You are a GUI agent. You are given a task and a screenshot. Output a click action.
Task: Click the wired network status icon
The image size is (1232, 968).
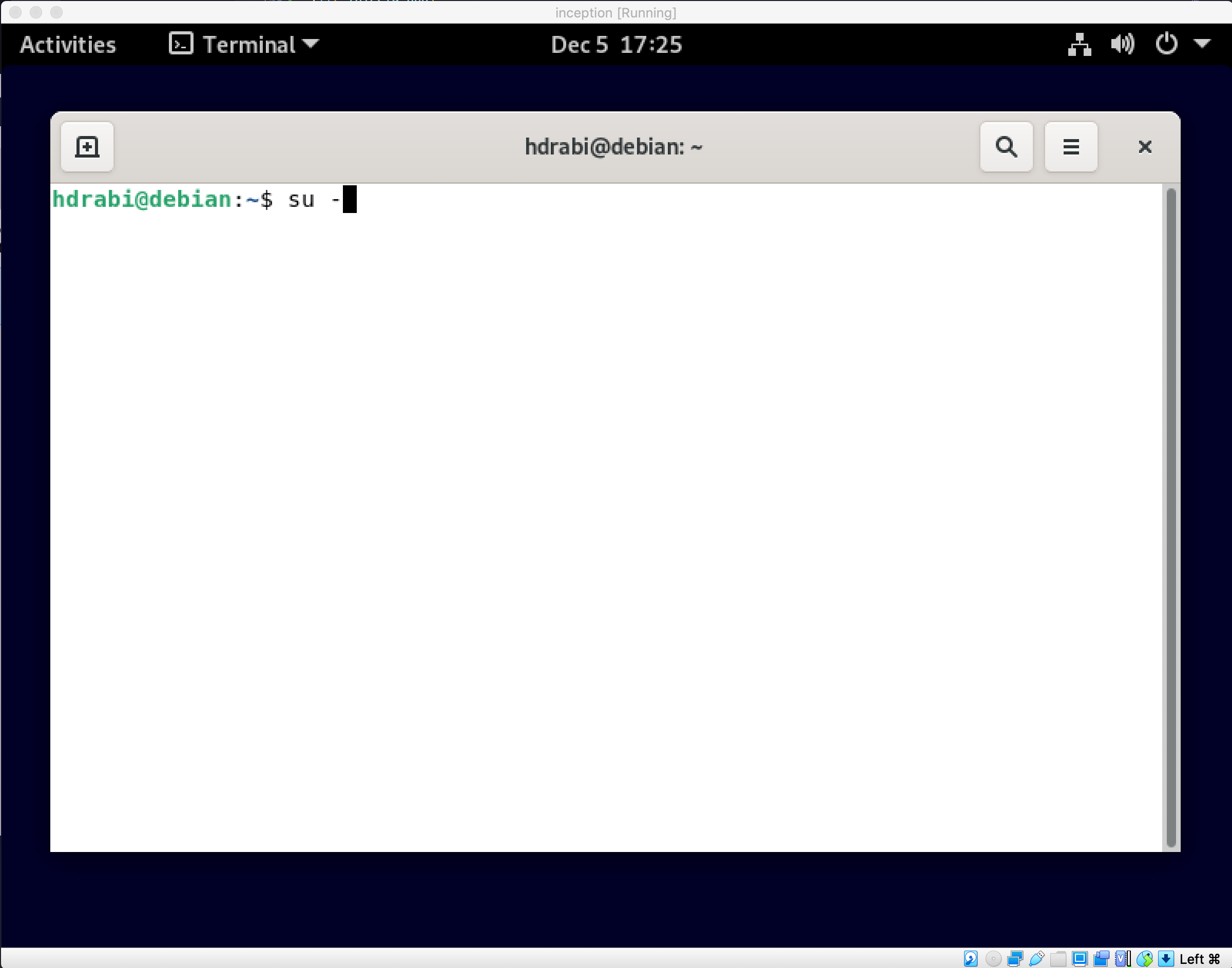(1079, 45)
